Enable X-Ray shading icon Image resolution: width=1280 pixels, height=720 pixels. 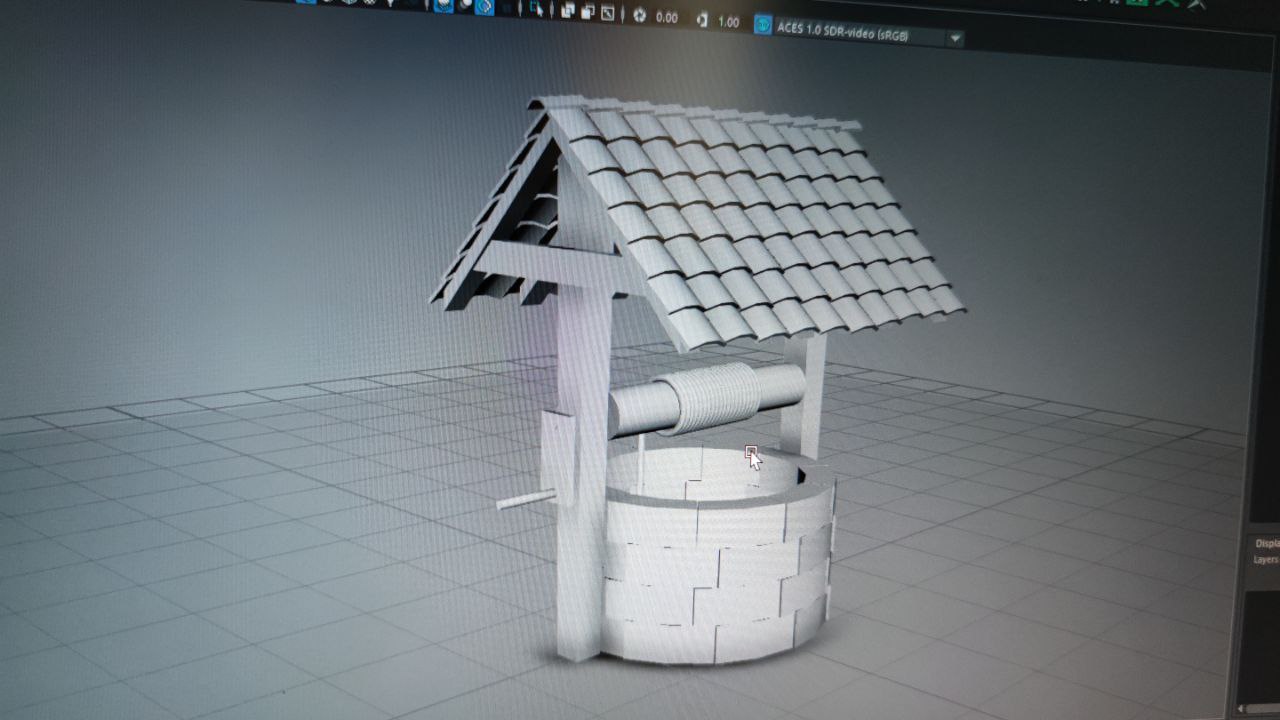[568, 11]
